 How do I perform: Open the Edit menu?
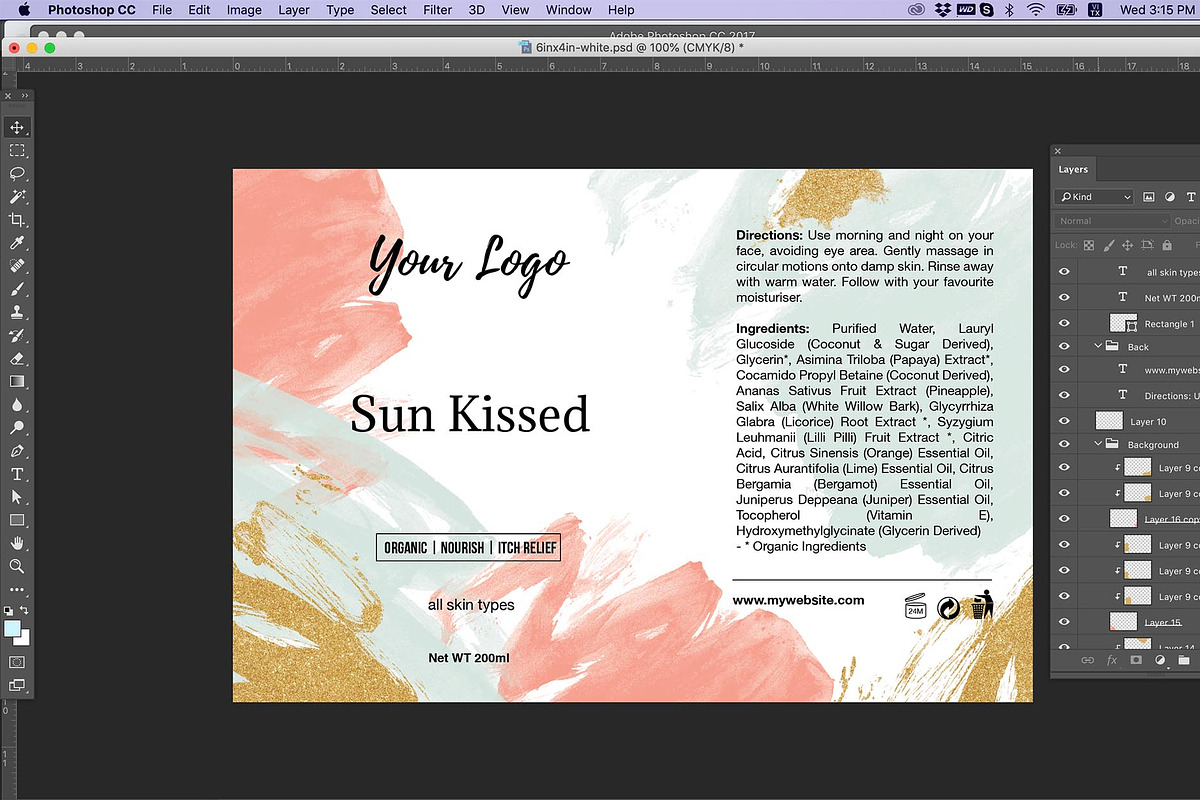pos(200,10)
